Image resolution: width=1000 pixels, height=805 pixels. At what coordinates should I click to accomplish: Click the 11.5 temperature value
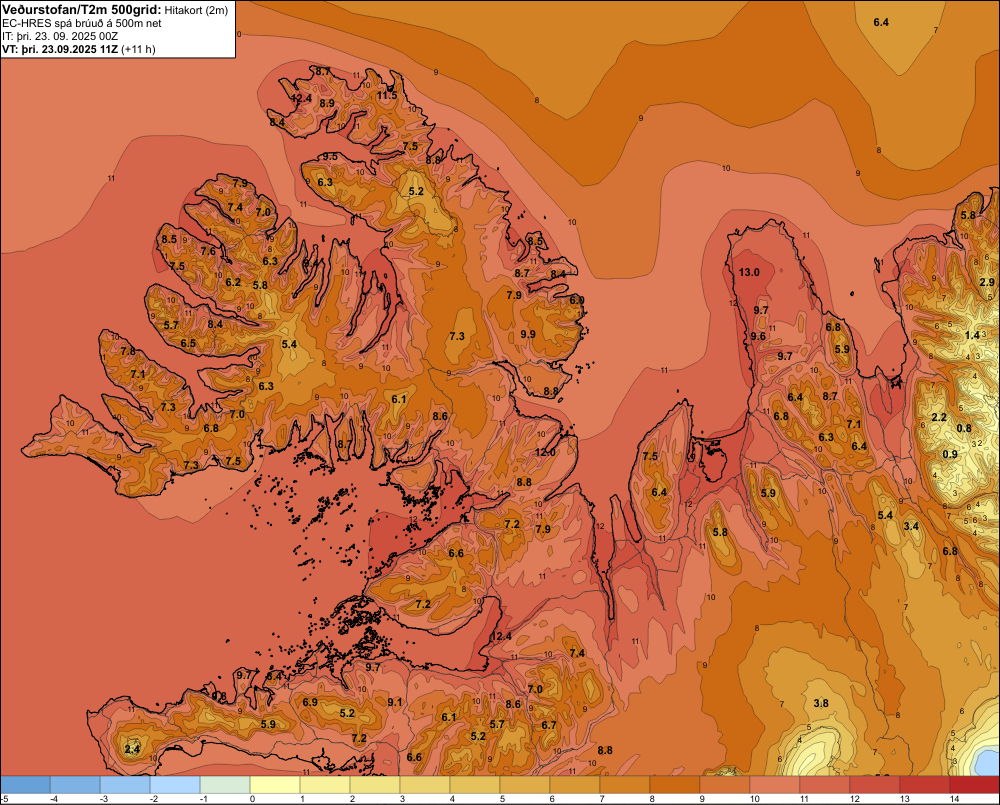[386, 95]
